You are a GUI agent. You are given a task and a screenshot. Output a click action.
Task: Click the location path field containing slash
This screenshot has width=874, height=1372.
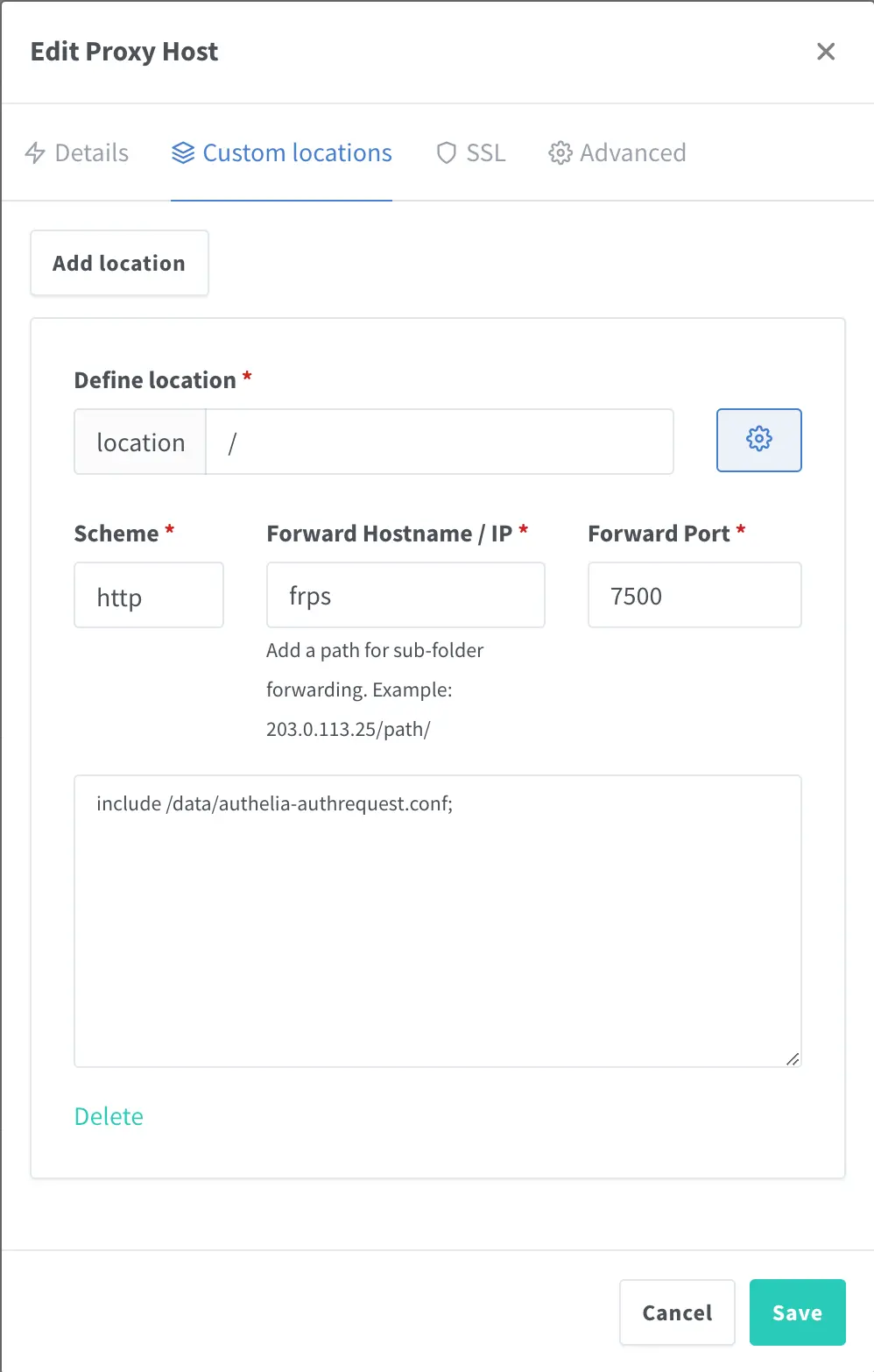tap(440, 442)
